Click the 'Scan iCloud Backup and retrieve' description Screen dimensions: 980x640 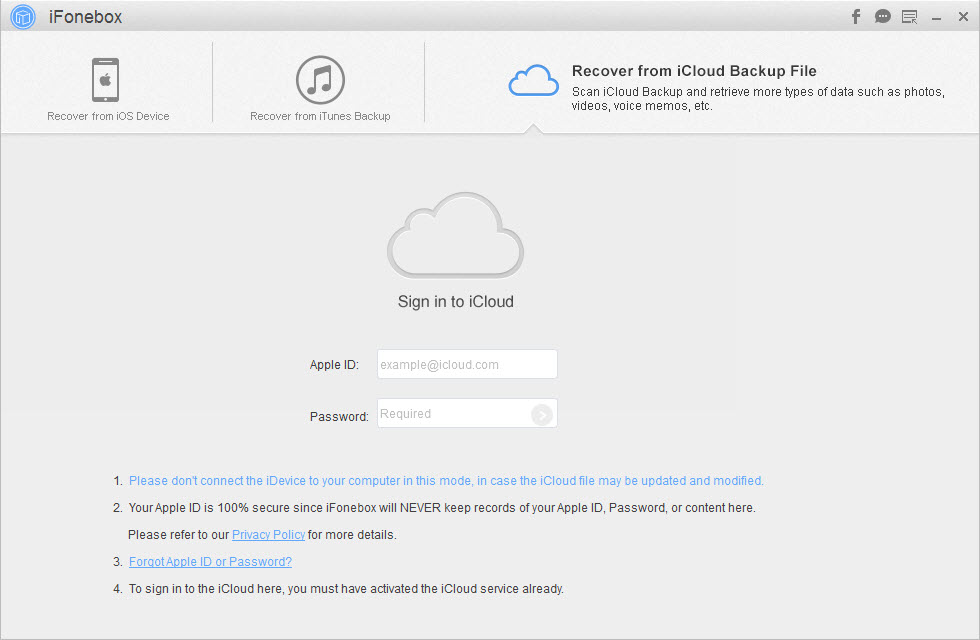758,99
